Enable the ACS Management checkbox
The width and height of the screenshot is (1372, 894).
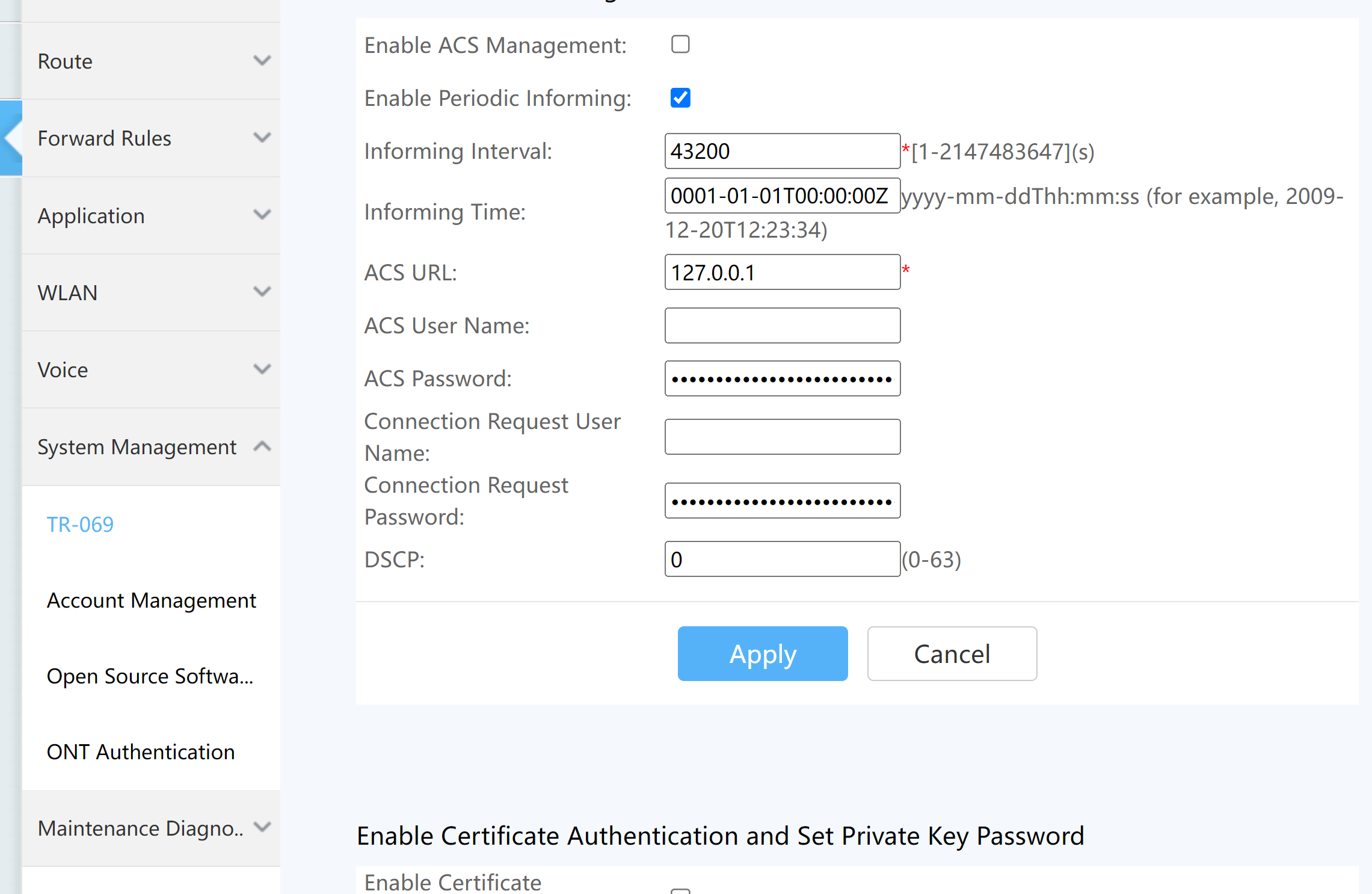(680, 45)
